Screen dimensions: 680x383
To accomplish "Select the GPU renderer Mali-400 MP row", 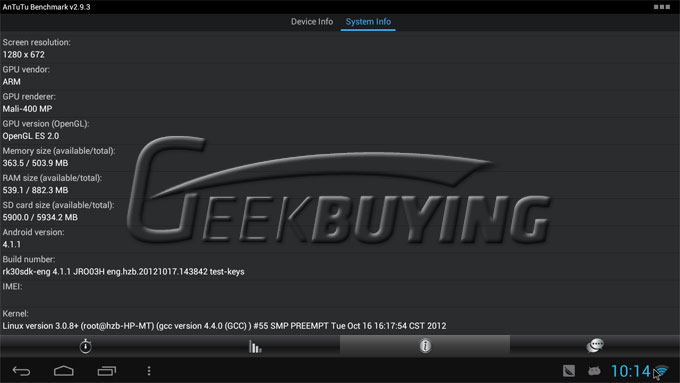I will (340, 103).
